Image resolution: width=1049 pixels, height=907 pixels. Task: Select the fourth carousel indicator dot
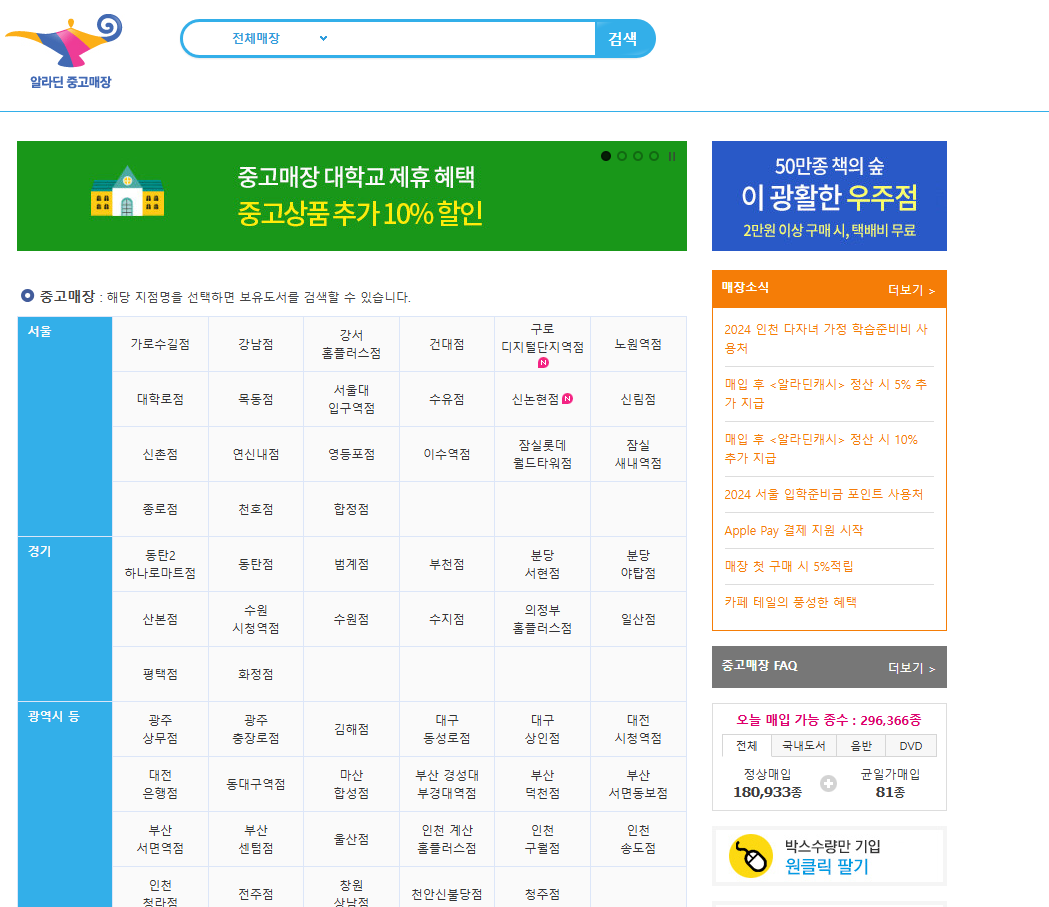(652, 156)
